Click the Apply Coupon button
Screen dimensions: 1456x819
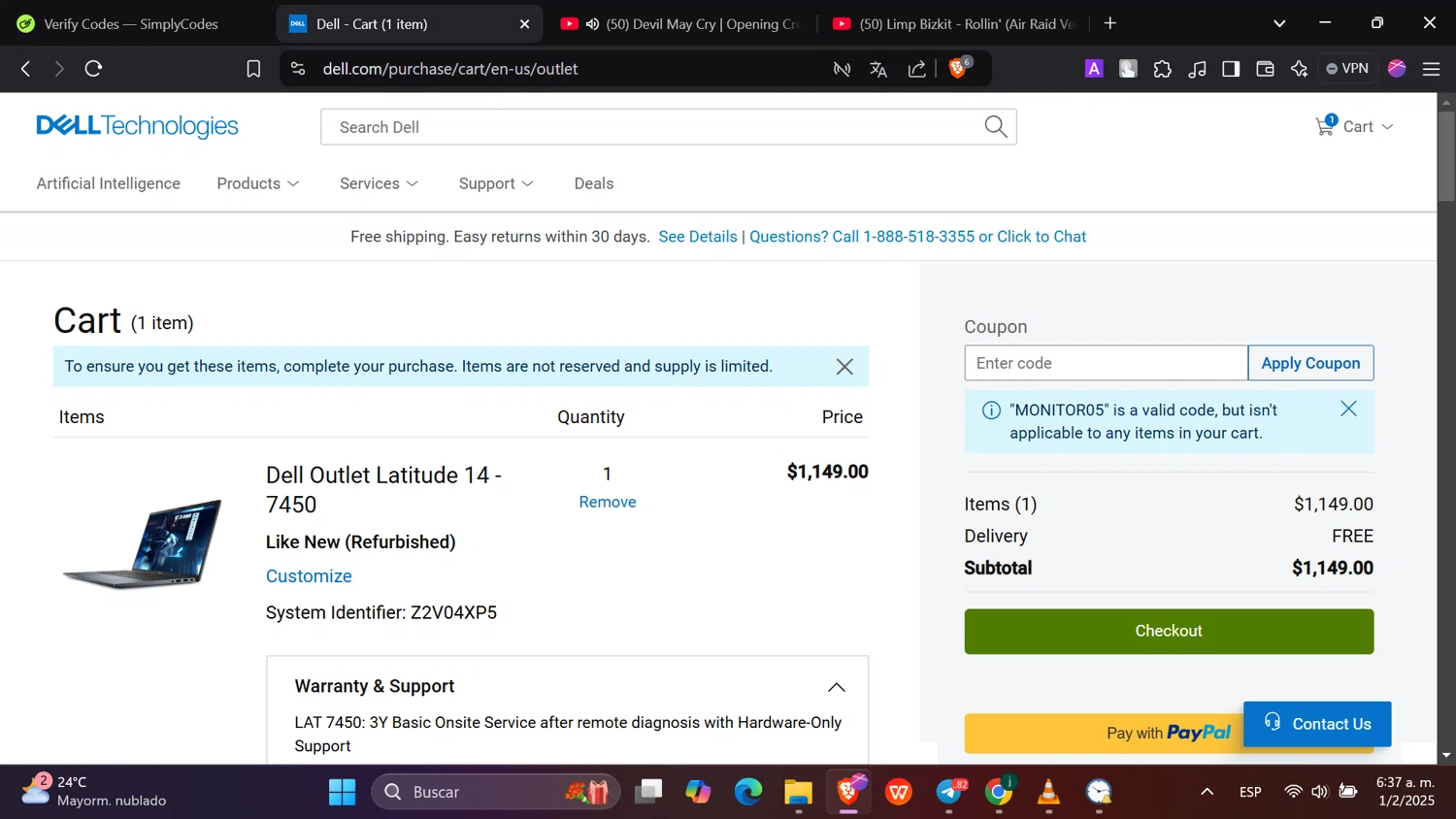pyautogui.click(x=1310, y=363)
